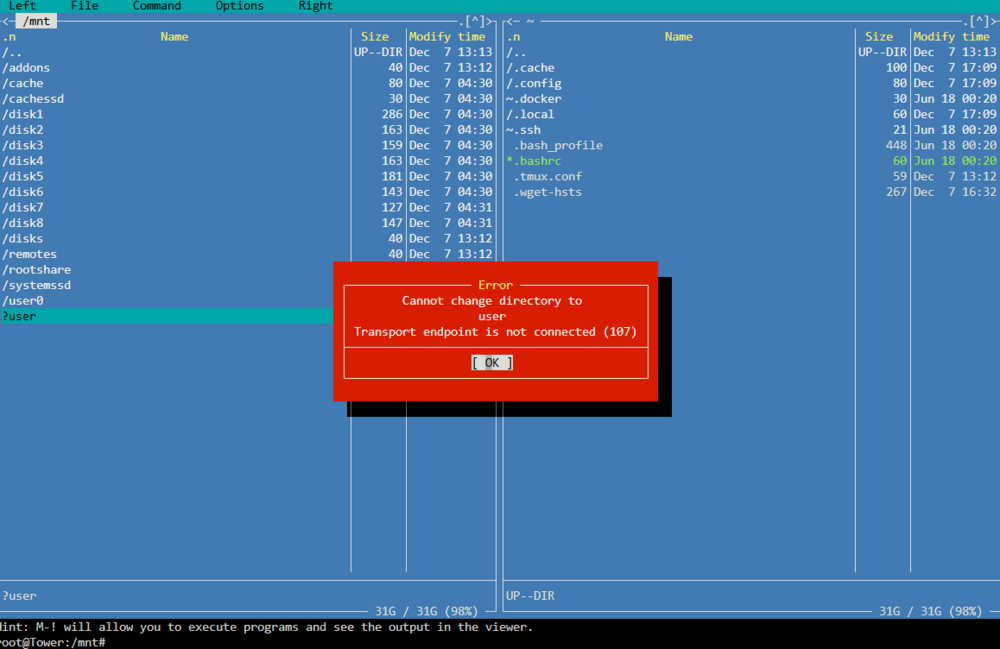Screen dimensions: 1000x649
Task: Select ~.docker link in right panel
Action: click(752, 99)
